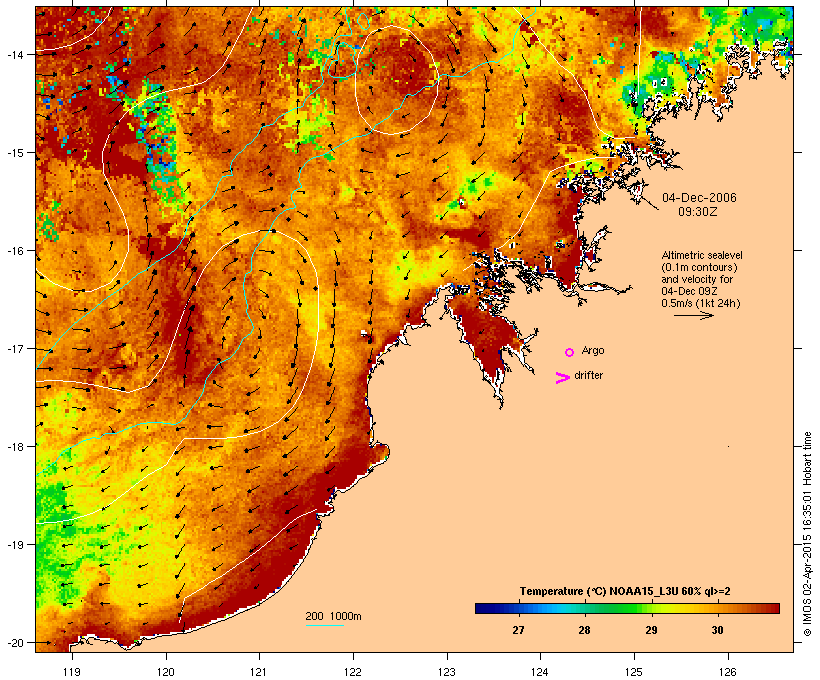
Task: Click the 'Temperature (°C) NOAA15_L3U 60% ql>=2' title
Action: point(625,591)
